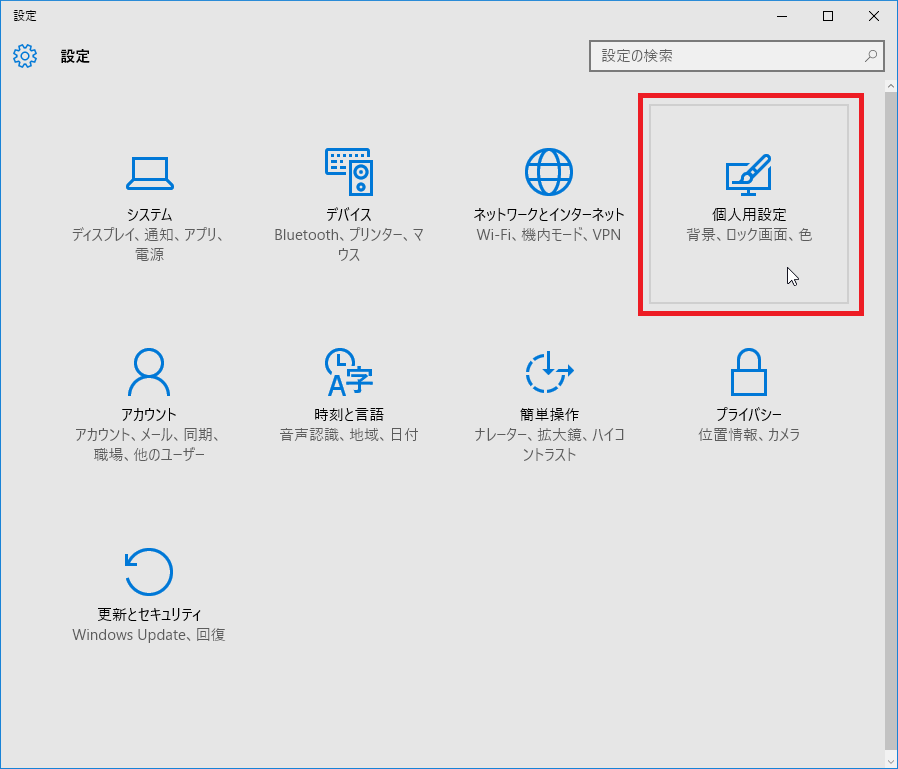Click the Windows Update、回復 description

pyautogui.click(x=149, y=634)
